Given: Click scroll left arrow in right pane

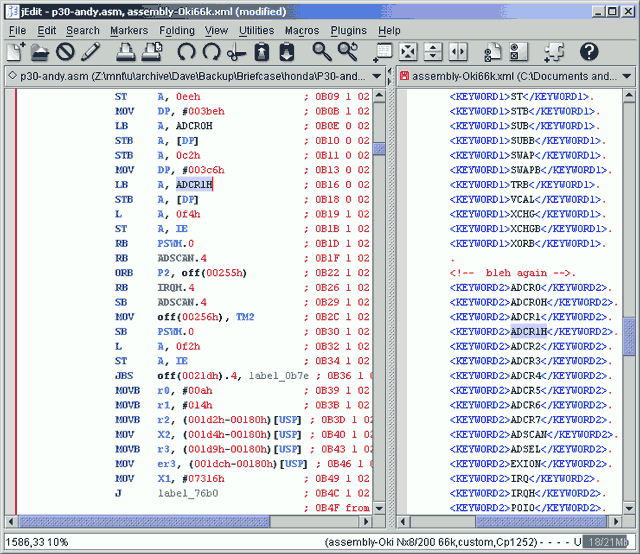Looking at the screenshot, I should 403,521.
